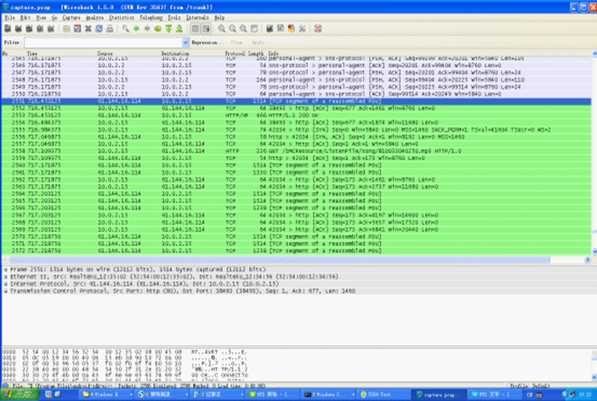Expand the Internet Protocol details node
The width and height of the screenshot is (597, 401).
pos(6,284)
